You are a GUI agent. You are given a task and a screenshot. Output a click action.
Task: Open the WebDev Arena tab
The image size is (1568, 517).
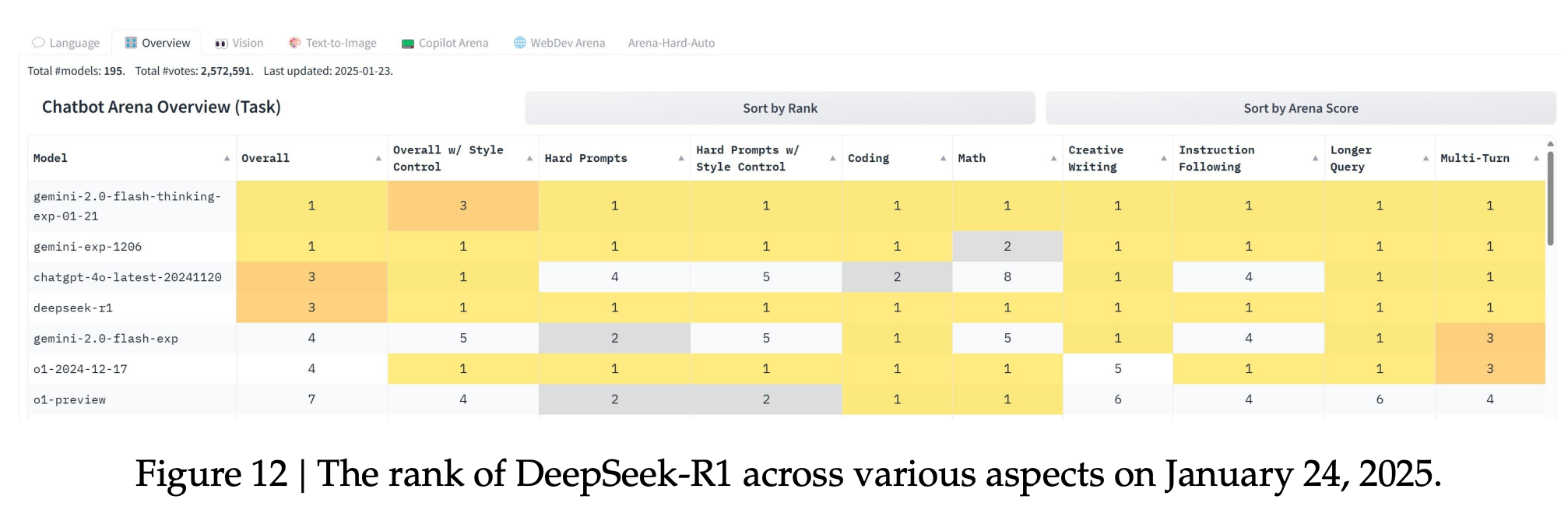tap(559, 43)
